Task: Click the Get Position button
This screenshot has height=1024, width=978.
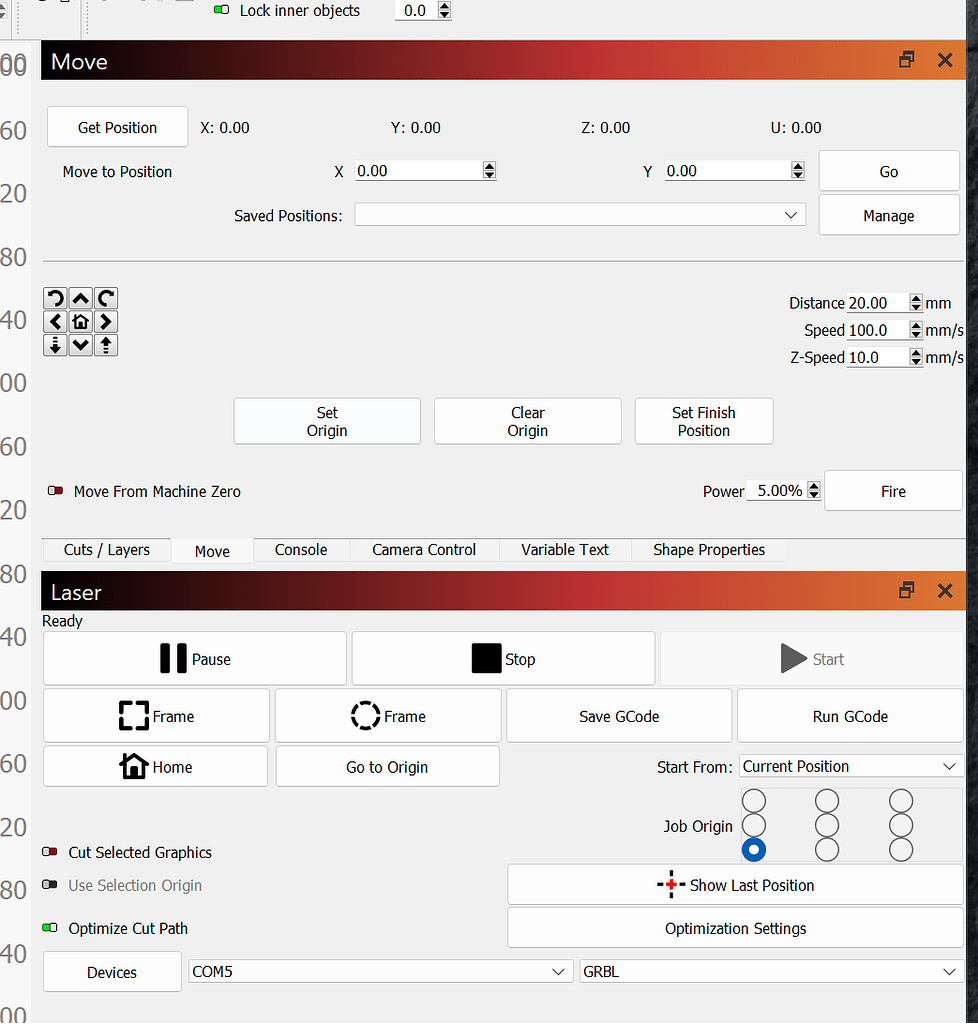Action: [x=117, y=127]
